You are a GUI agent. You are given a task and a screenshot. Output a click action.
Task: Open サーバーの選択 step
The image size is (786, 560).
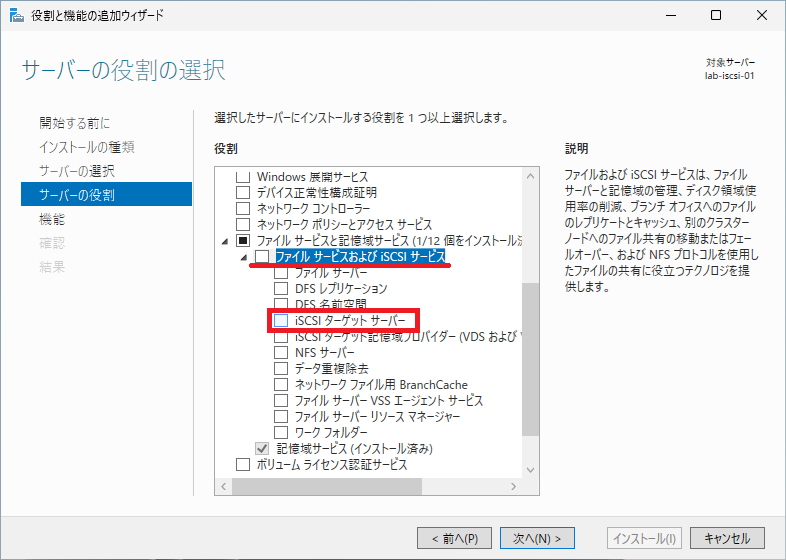tap(77, 171)
